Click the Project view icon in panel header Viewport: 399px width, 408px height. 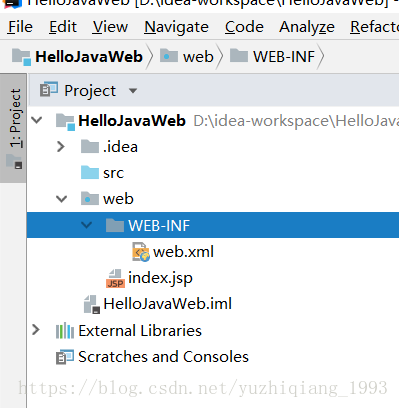49,90
